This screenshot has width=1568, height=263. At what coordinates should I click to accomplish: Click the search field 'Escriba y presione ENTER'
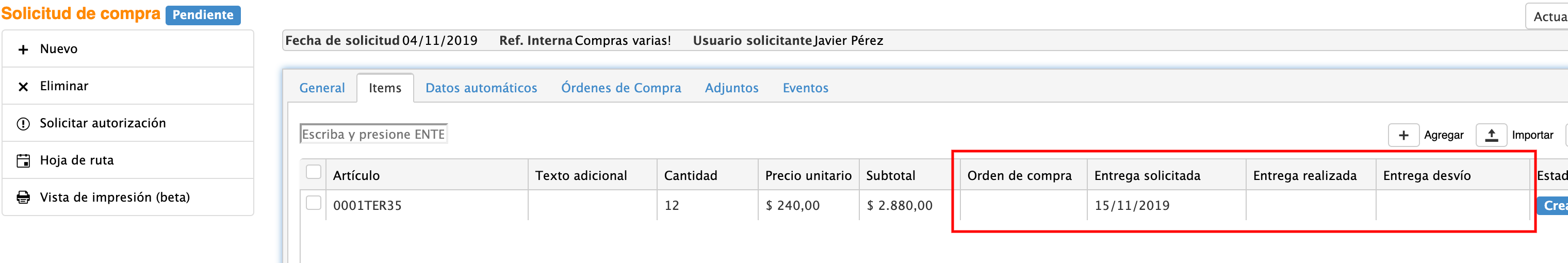374,134
